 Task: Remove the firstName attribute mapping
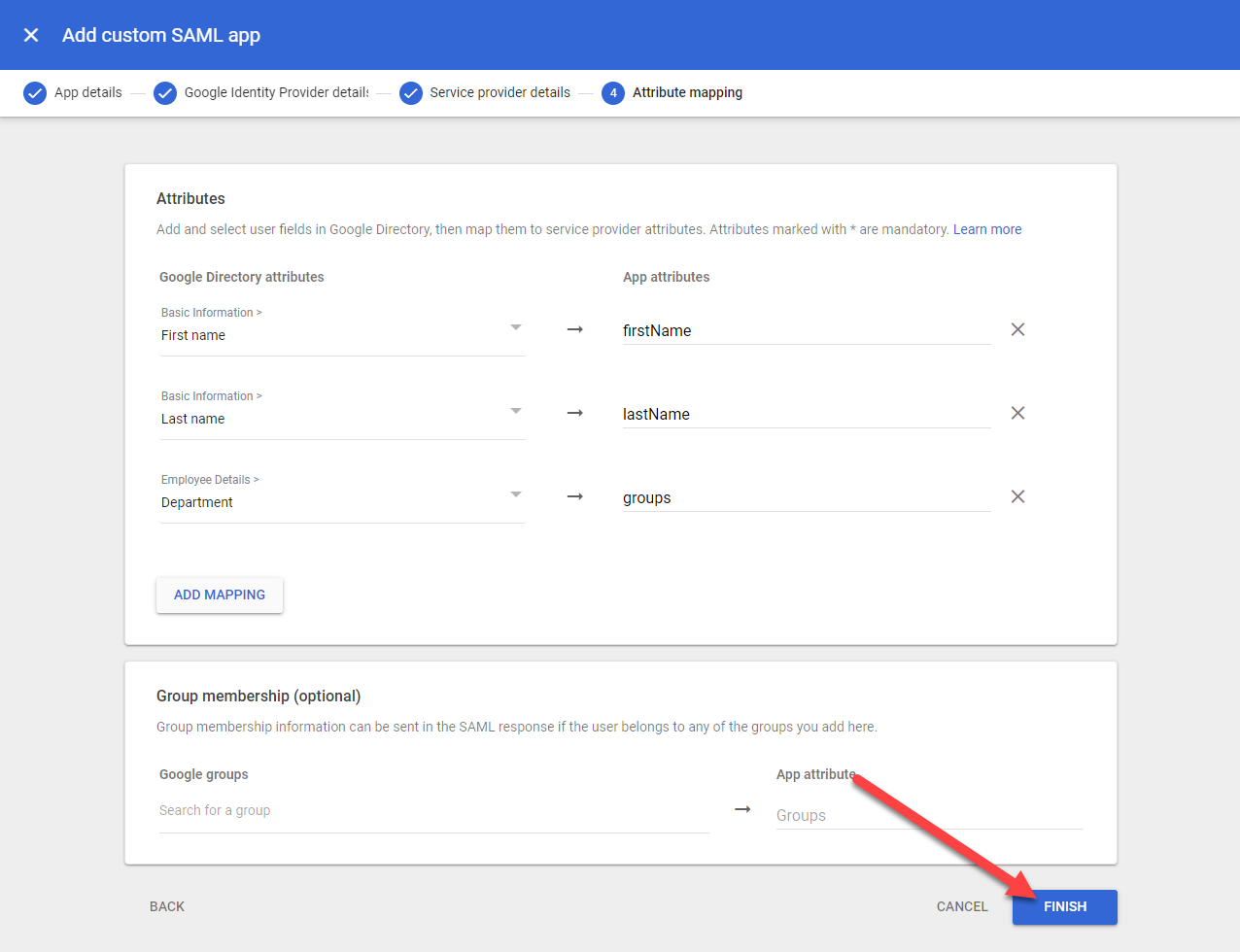[x=1017, y=329]
